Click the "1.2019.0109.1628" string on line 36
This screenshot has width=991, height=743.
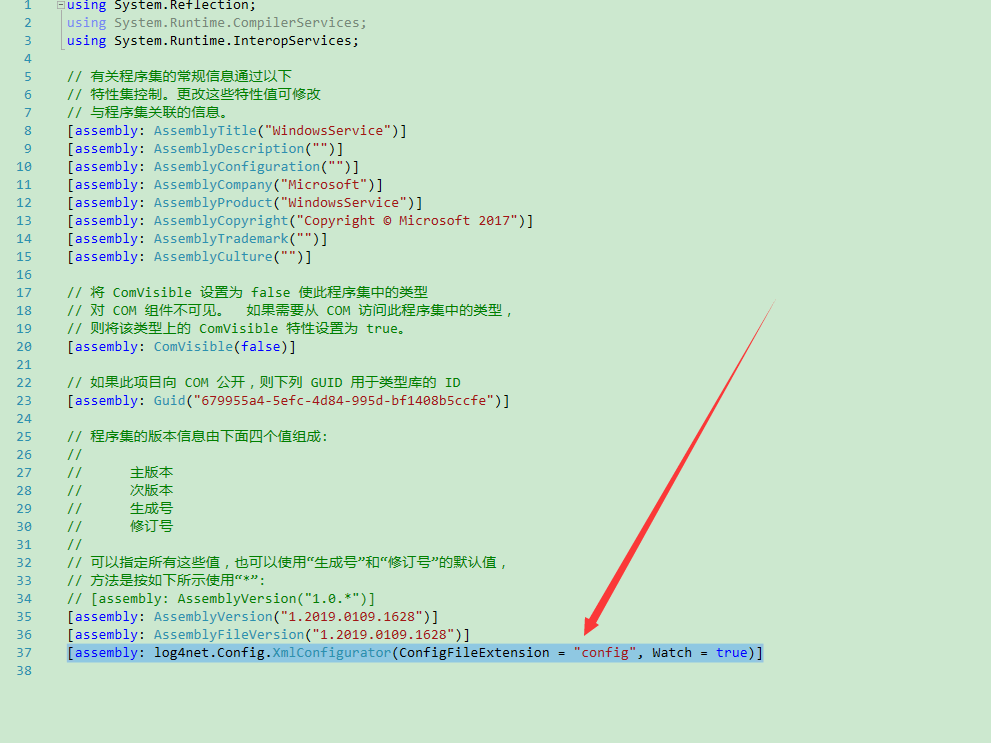pyautogui.click(x=383, y=634)
